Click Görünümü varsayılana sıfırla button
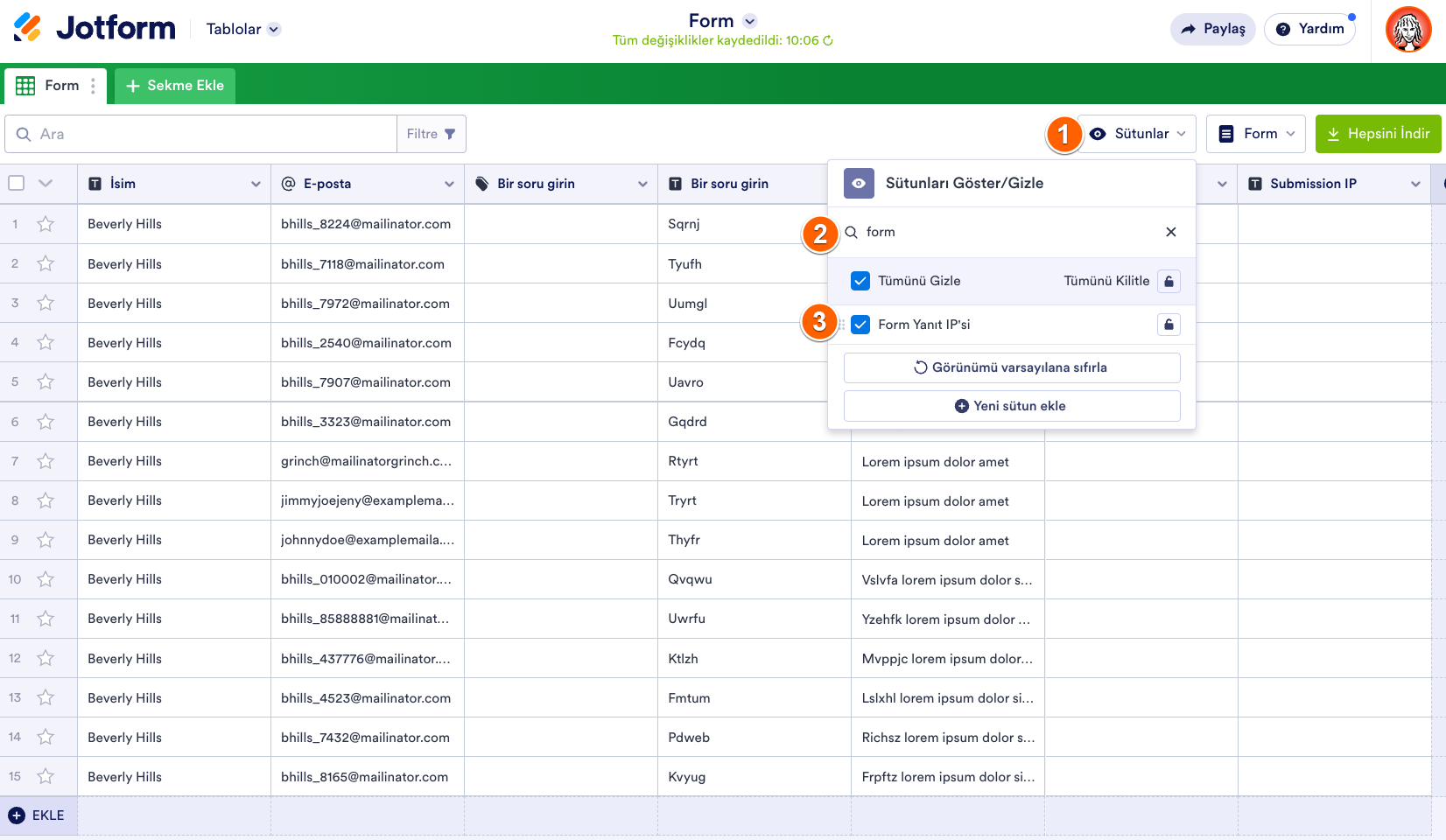This screenshot has width=1446, height=840. (1011, 367)
